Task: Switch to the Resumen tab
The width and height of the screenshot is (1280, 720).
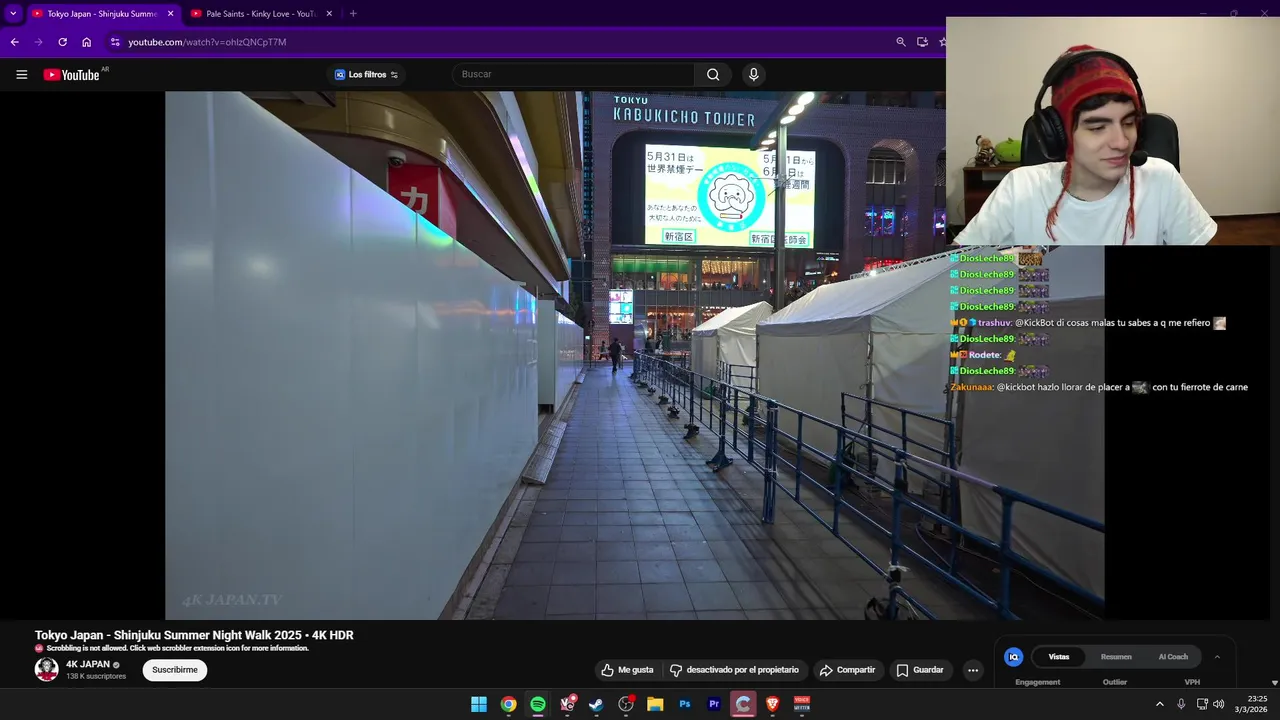Action: 1116,657
